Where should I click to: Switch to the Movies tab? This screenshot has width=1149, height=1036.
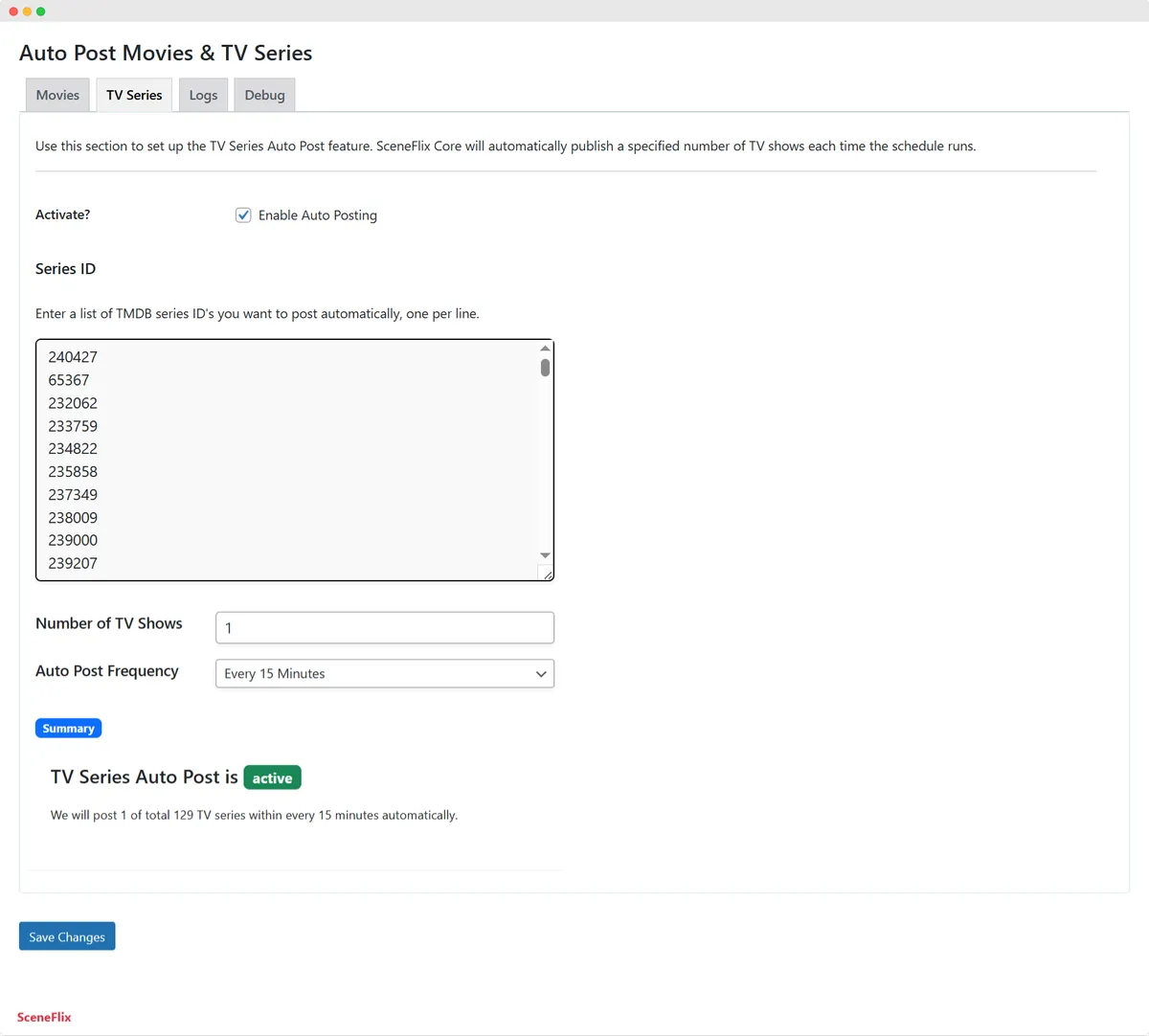tap(57, 95)
